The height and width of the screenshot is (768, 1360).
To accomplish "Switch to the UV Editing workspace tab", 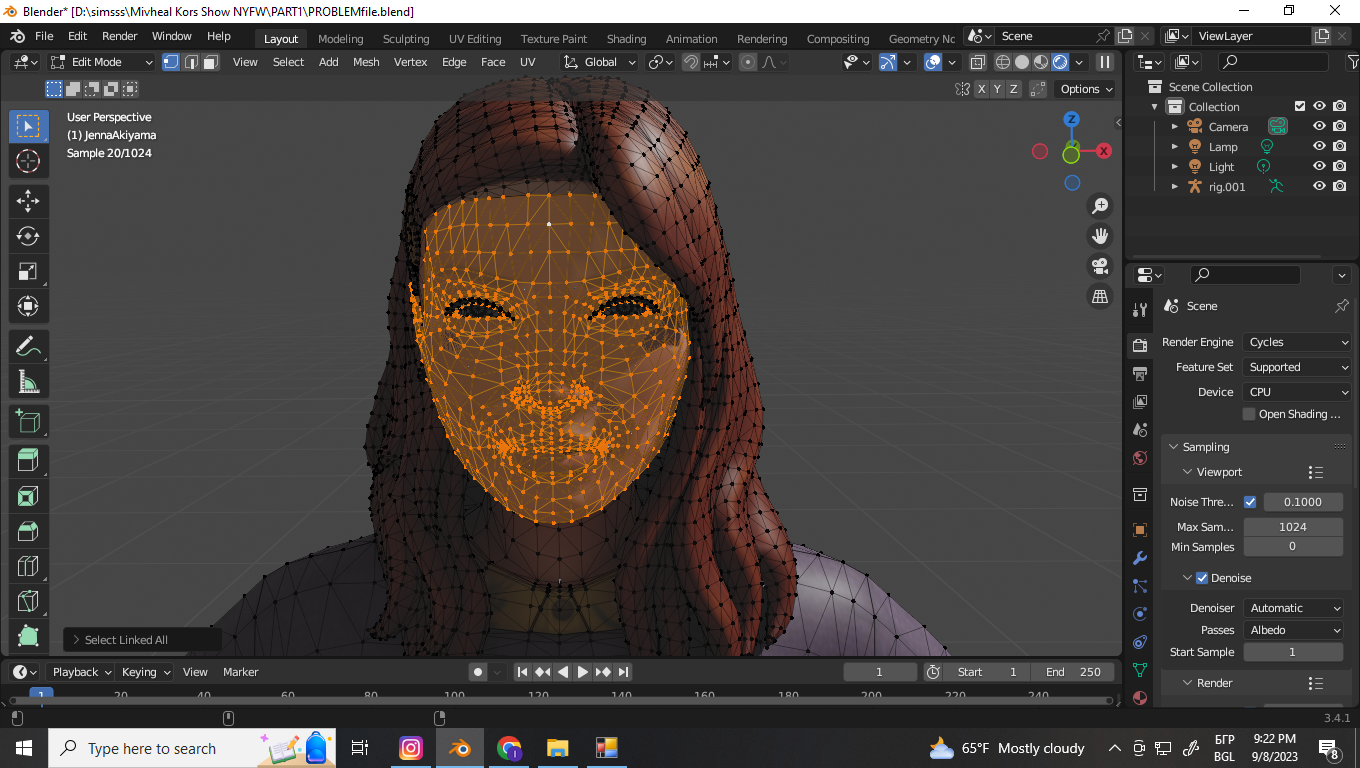I will (475, 39).
